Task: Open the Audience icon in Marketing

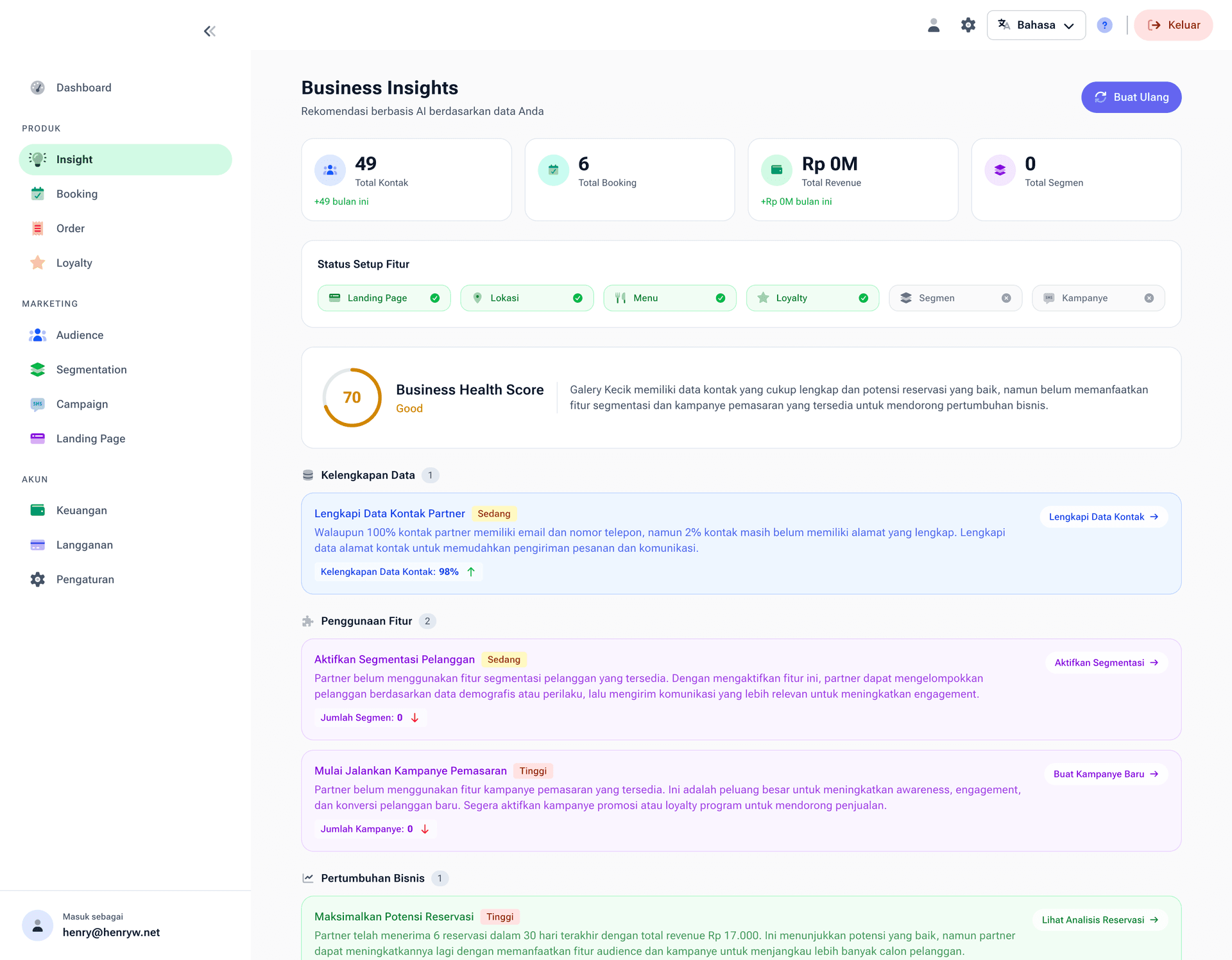Action: [x=38, y=334]
